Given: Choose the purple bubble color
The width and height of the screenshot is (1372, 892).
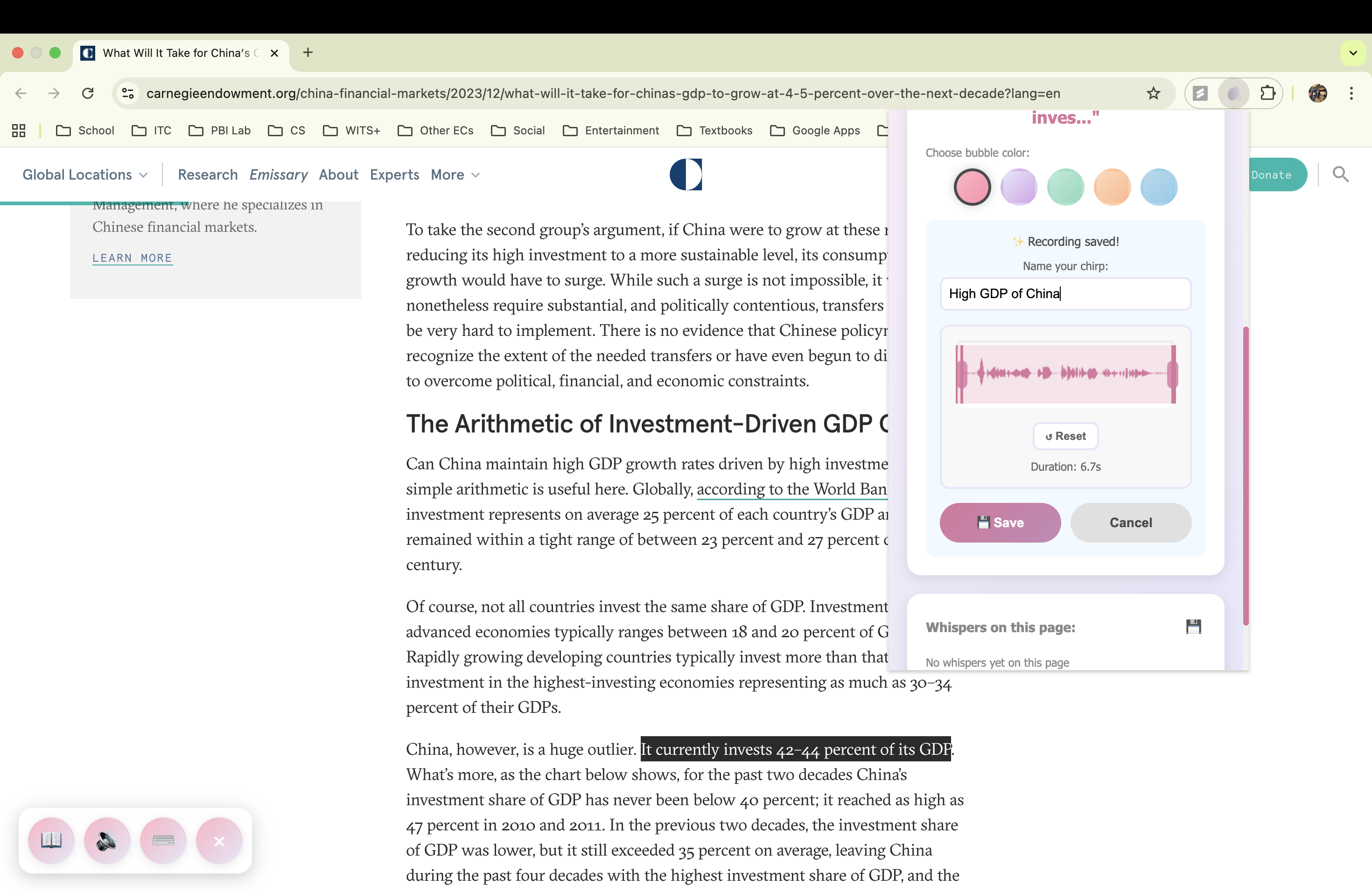Looking at the screenshot, I should 1019,187.
